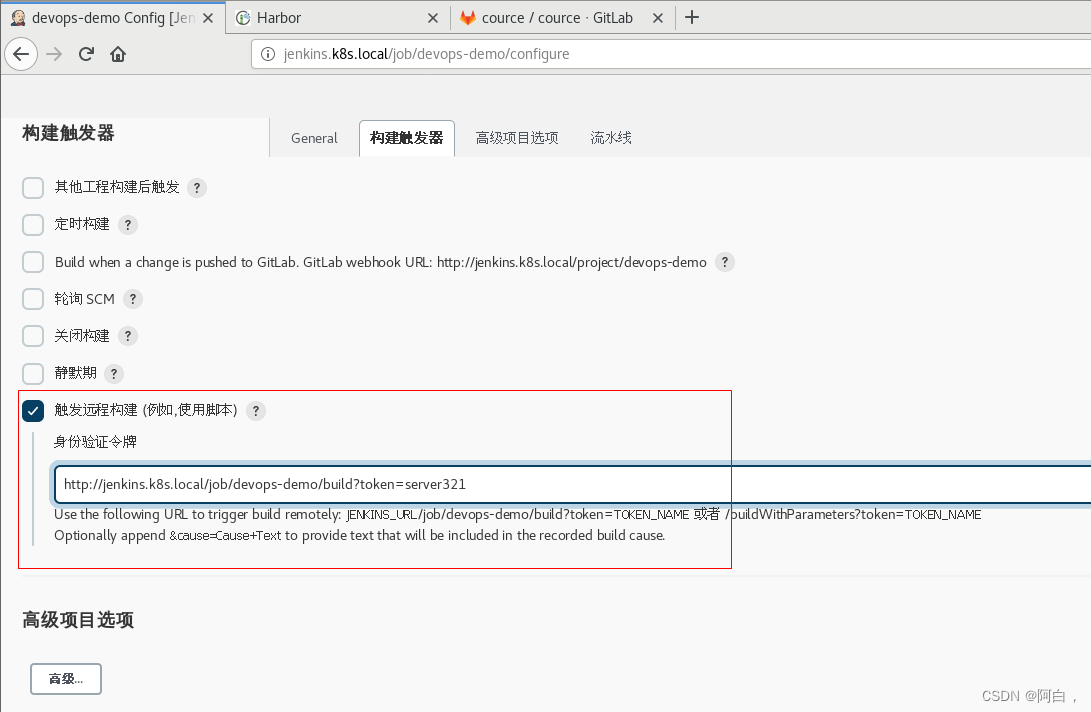
Task: Click the Harbor tab favicon
Action: coord(243,18)
